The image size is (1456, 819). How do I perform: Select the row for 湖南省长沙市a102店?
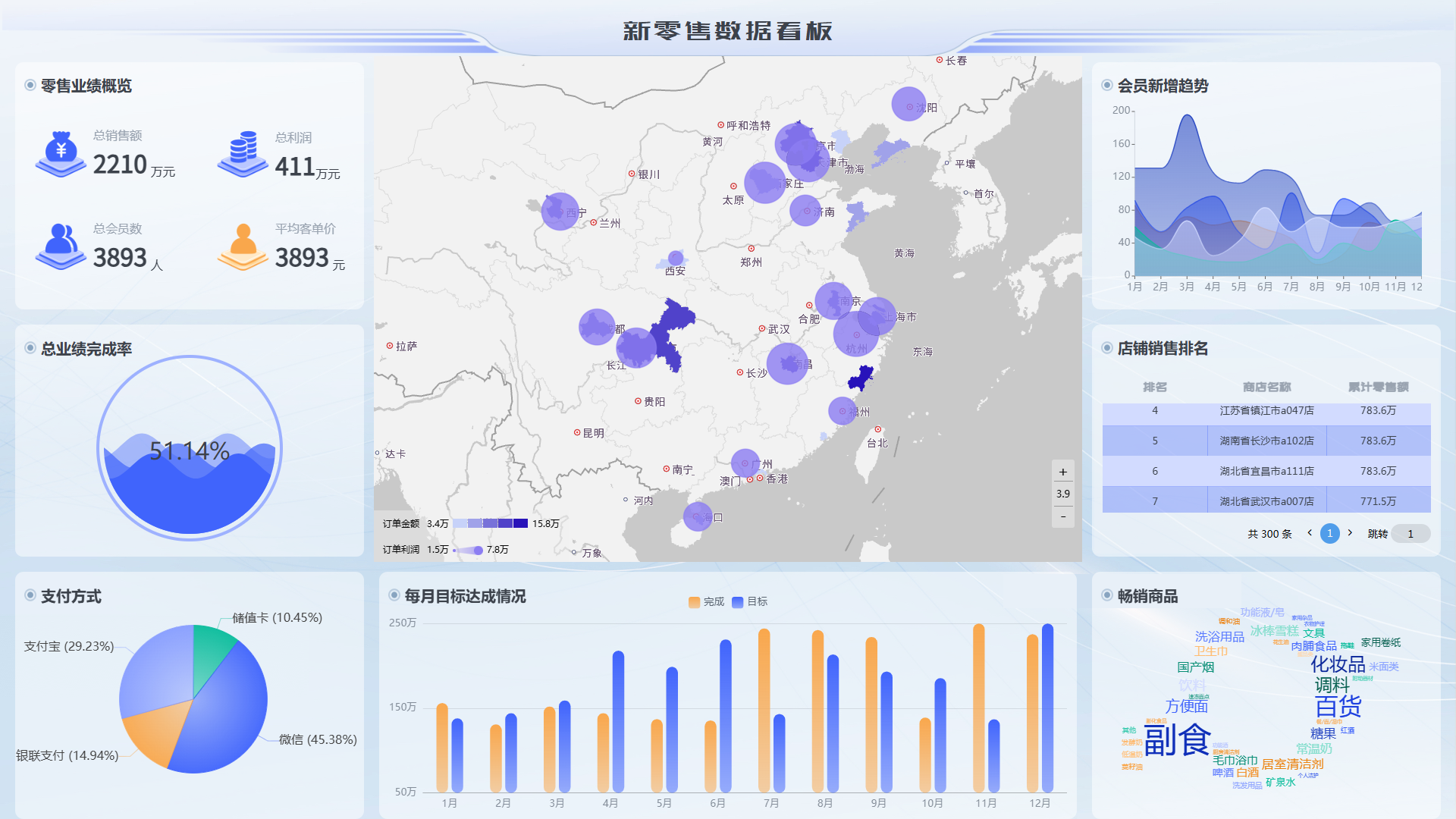pyautogui.click(x=1266, y=441)
